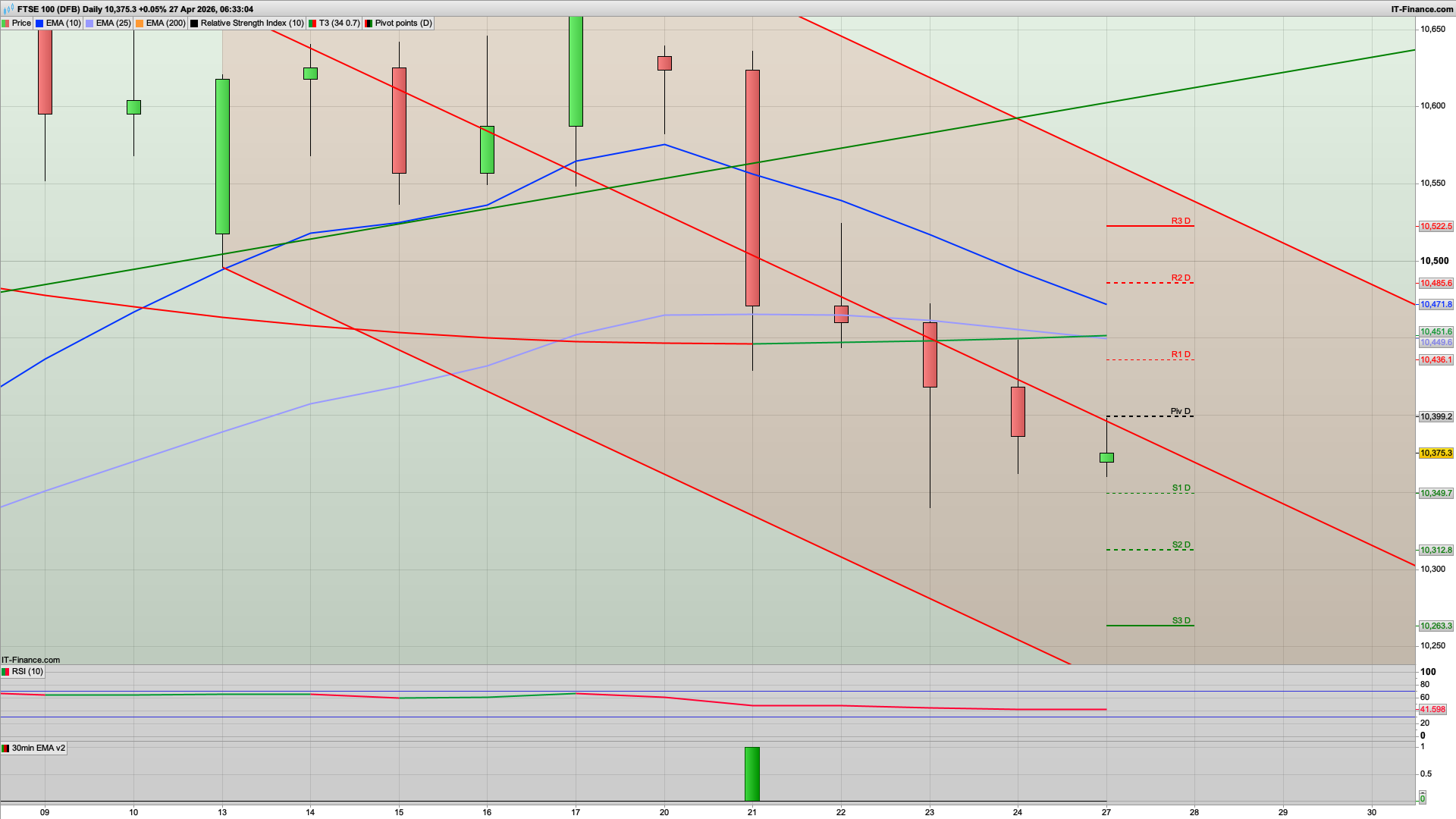Screen dimensions: 1456x819
Task: Toggle the Relative Strength Index (10) legend entry
Action: coord(250,23)
